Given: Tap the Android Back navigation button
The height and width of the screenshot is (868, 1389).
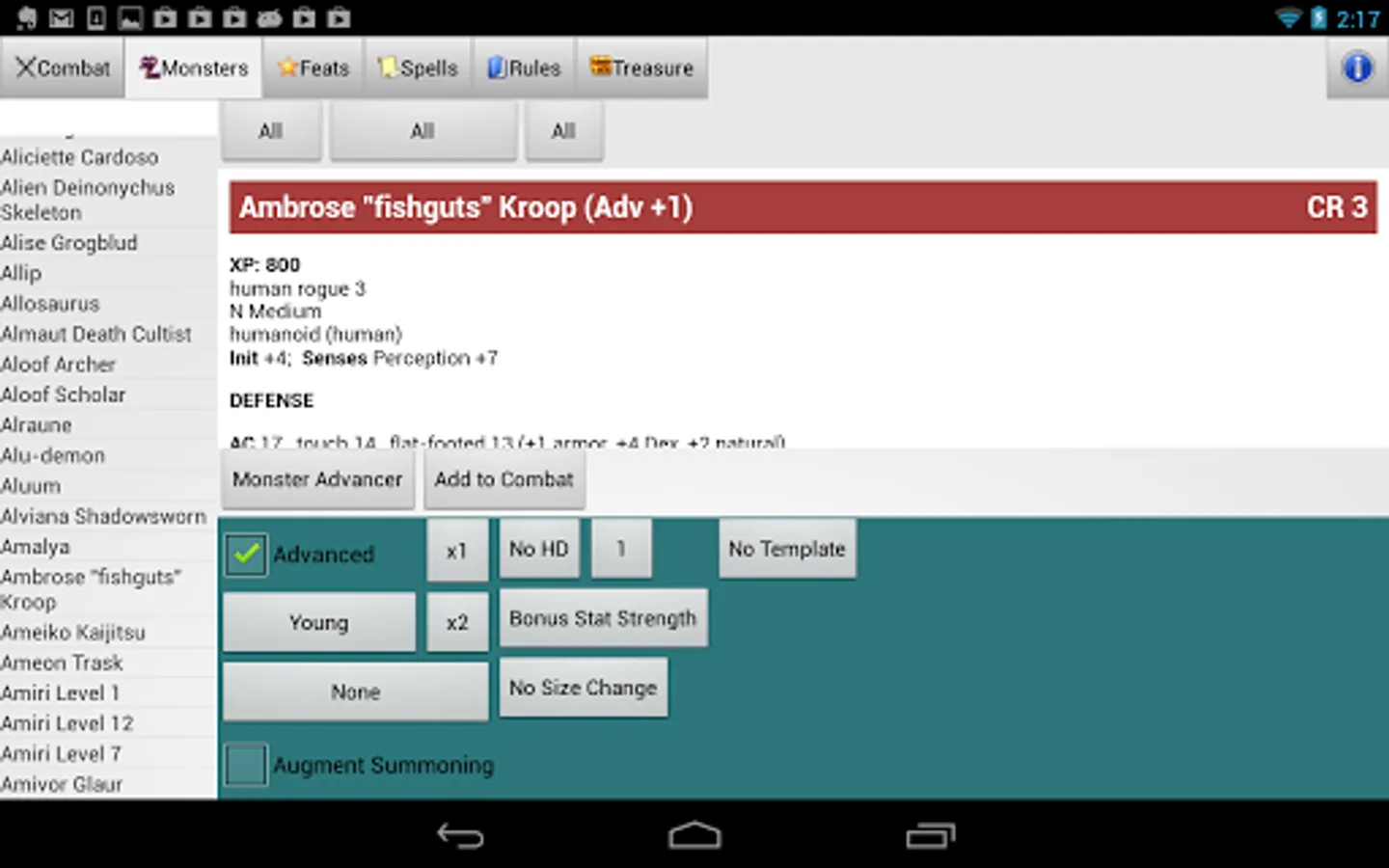Looking at the screenshot, I should point(461,836).
